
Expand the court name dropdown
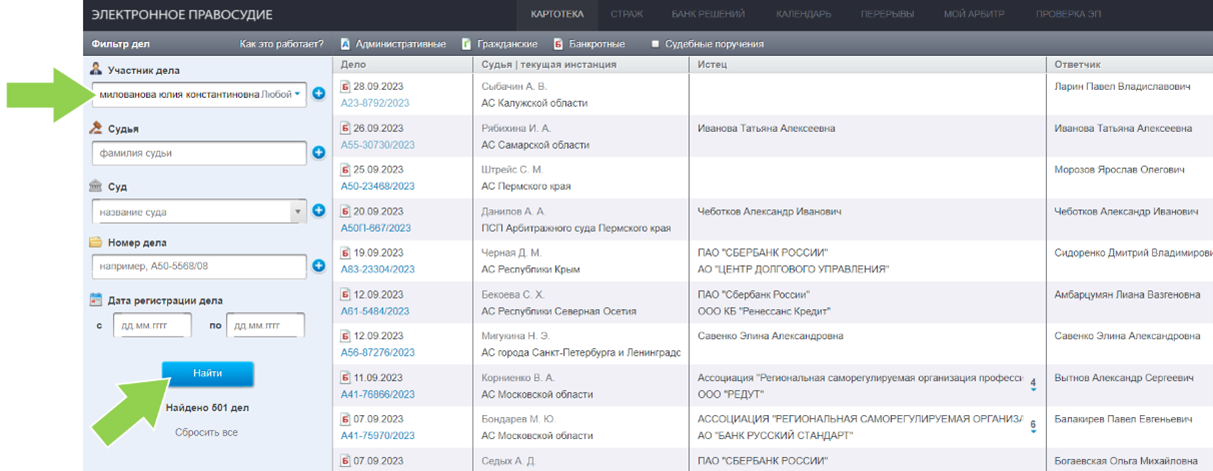pyautogui.click(x=297, y=212)
